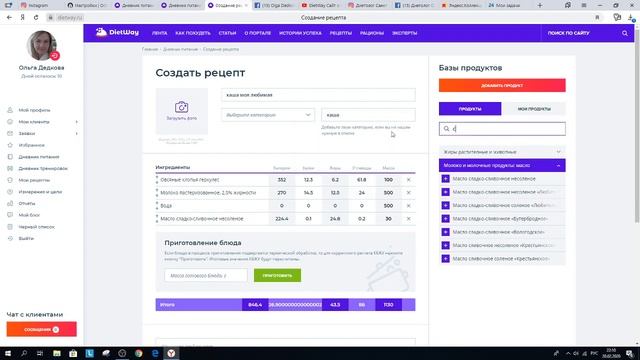Open Food diary in sidebar

click(x=39, y=157)
